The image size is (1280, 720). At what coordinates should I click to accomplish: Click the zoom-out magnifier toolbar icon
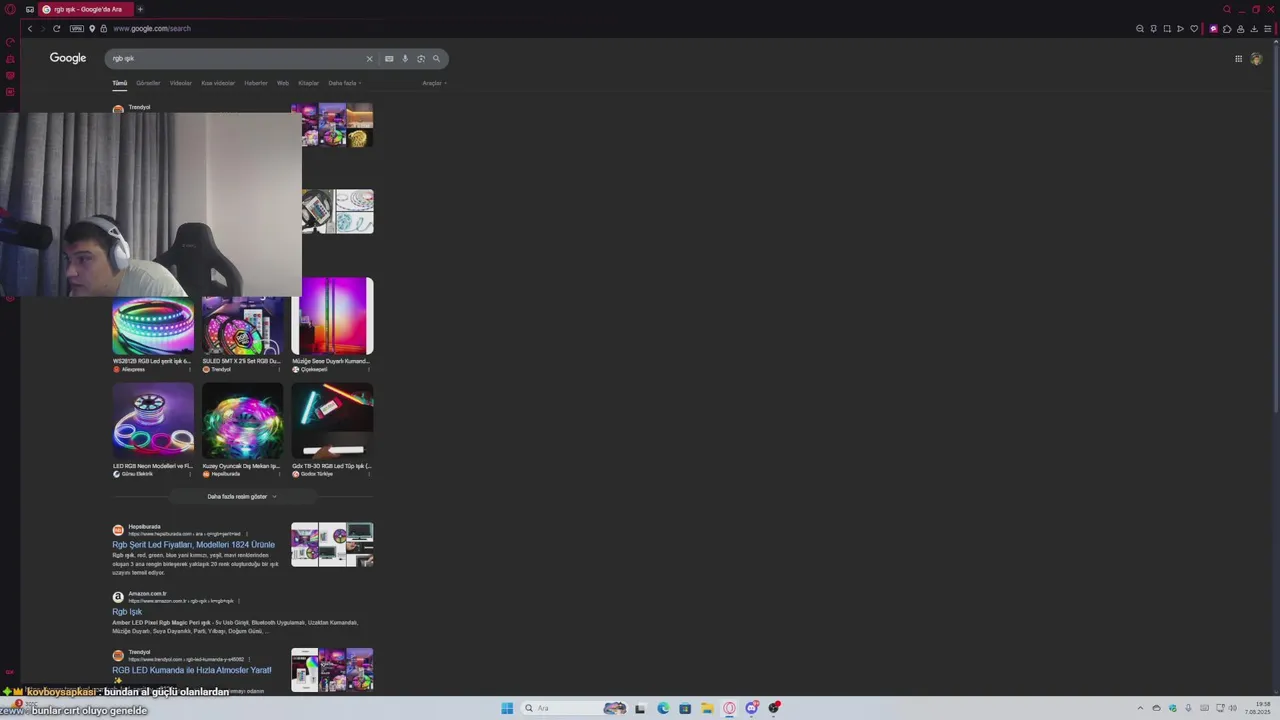pyautogui.click(x=1140, y=29)
